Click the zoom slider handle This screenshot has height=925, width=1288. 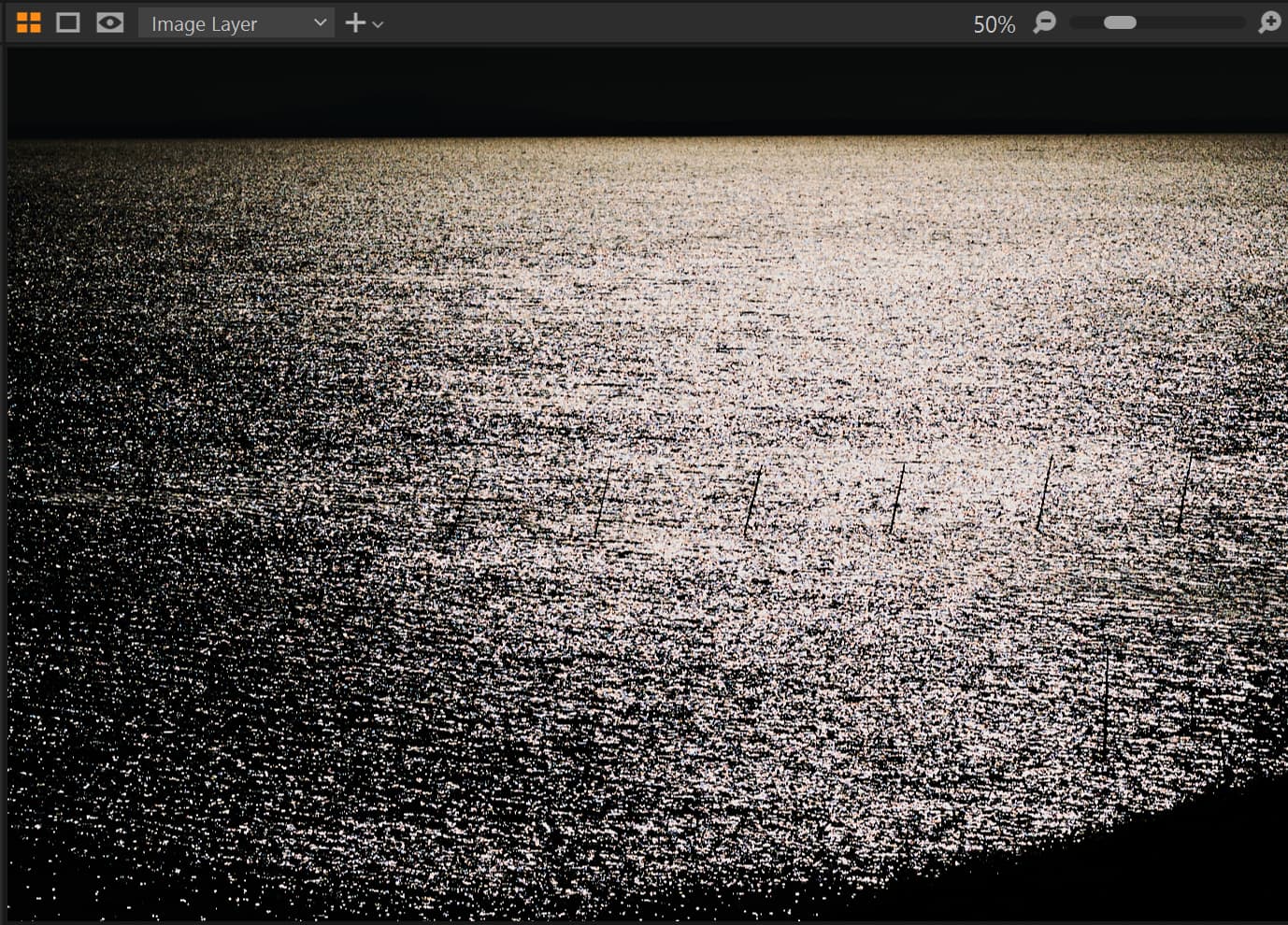(x=1120, y=22)
